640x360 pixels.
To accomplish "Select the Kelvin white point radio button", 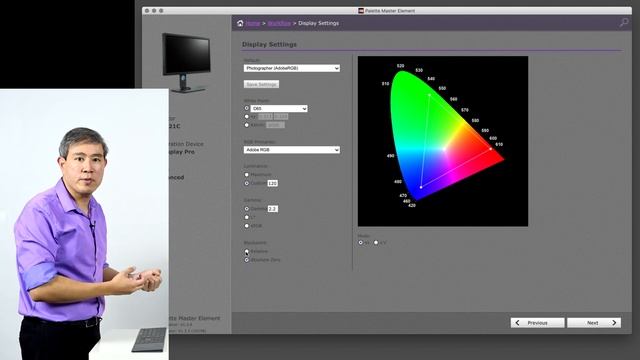I will tap(247, 125).
